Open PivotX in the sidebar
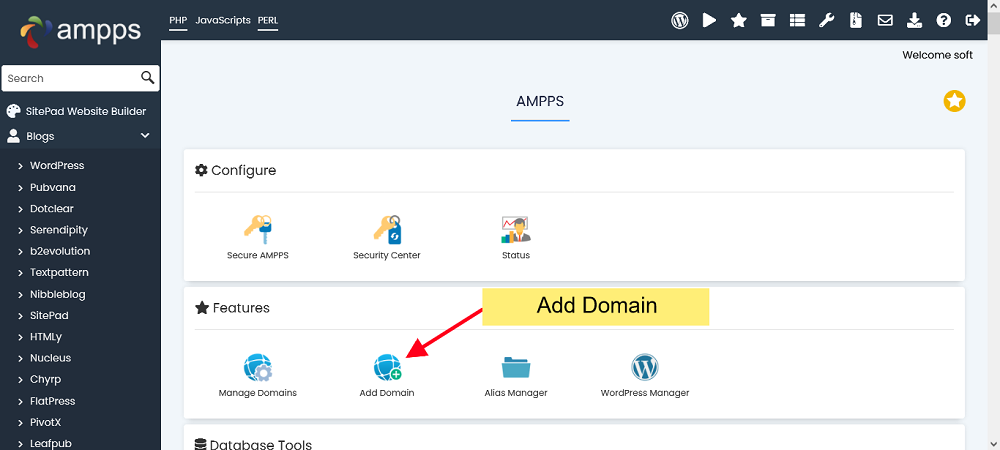The width and height of the screenshot is (1000, 450). (45, 423)
